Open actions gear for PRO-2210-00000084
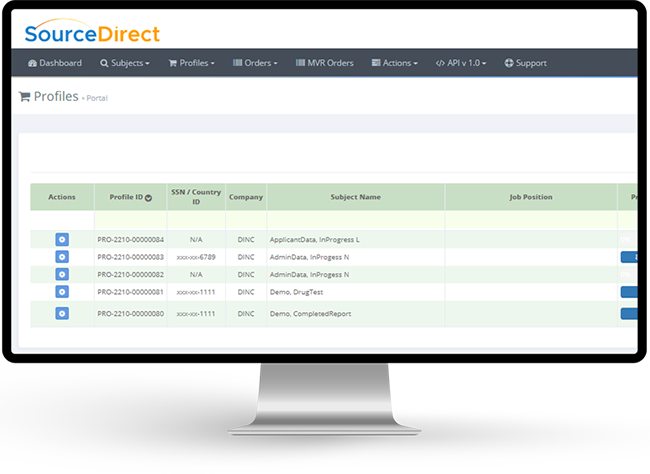Image resolution: width=650 pixels, height=474 pixels. tap(62, 239)
